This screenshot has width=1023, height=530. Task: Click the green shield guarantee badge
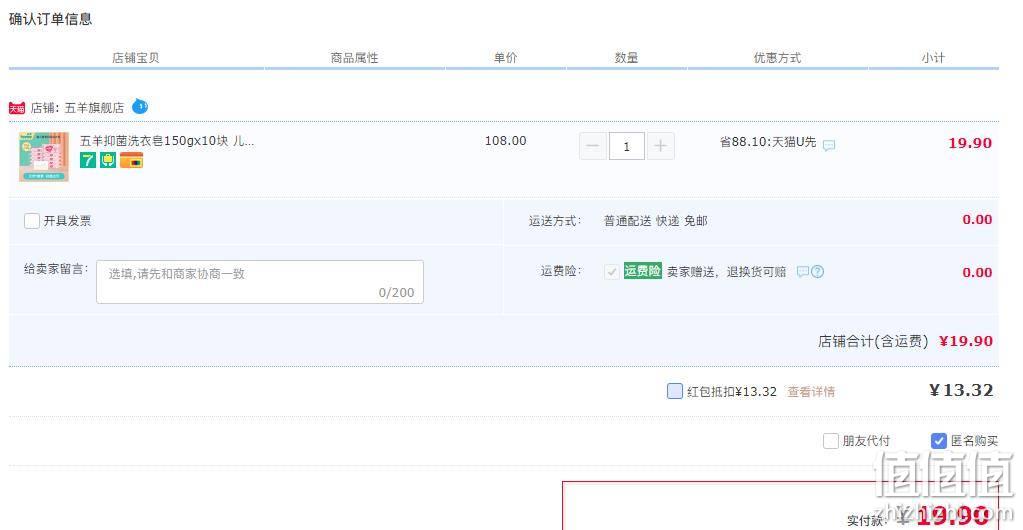click(x=108, y=159)
